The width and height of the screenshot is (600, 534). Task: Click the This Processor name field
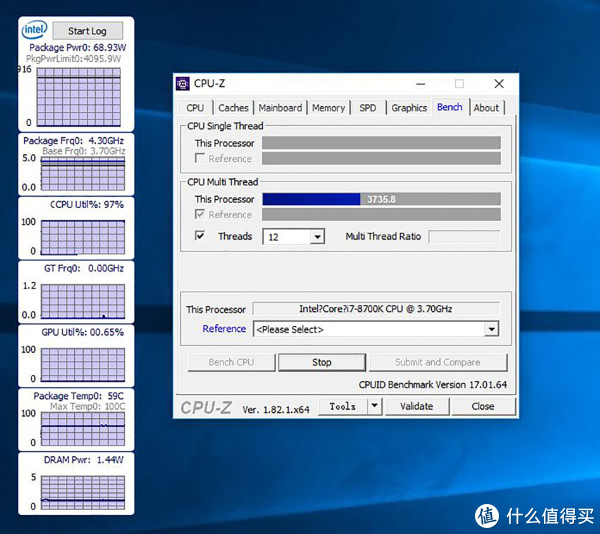[x=376, y=309]
